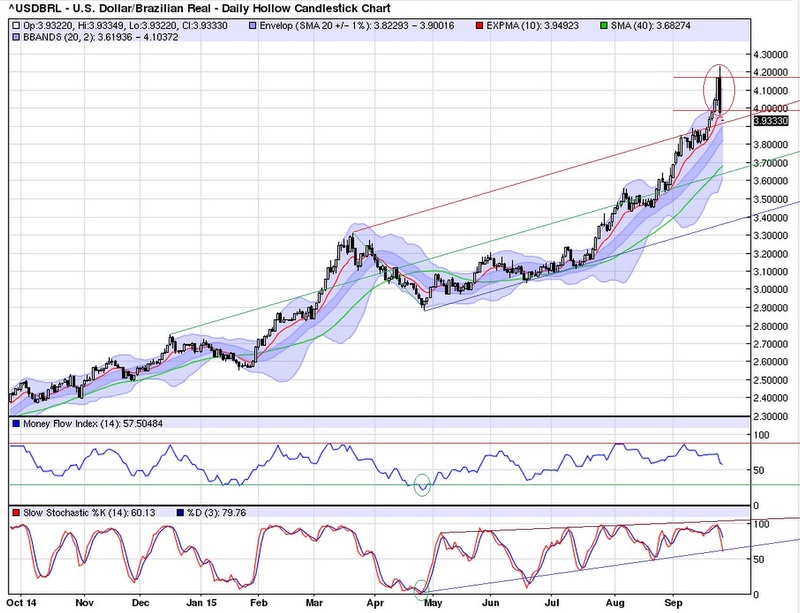800x613 pixels.
Task: Click the ^USDBRL chart title text
Action: (x=199, y=8)
